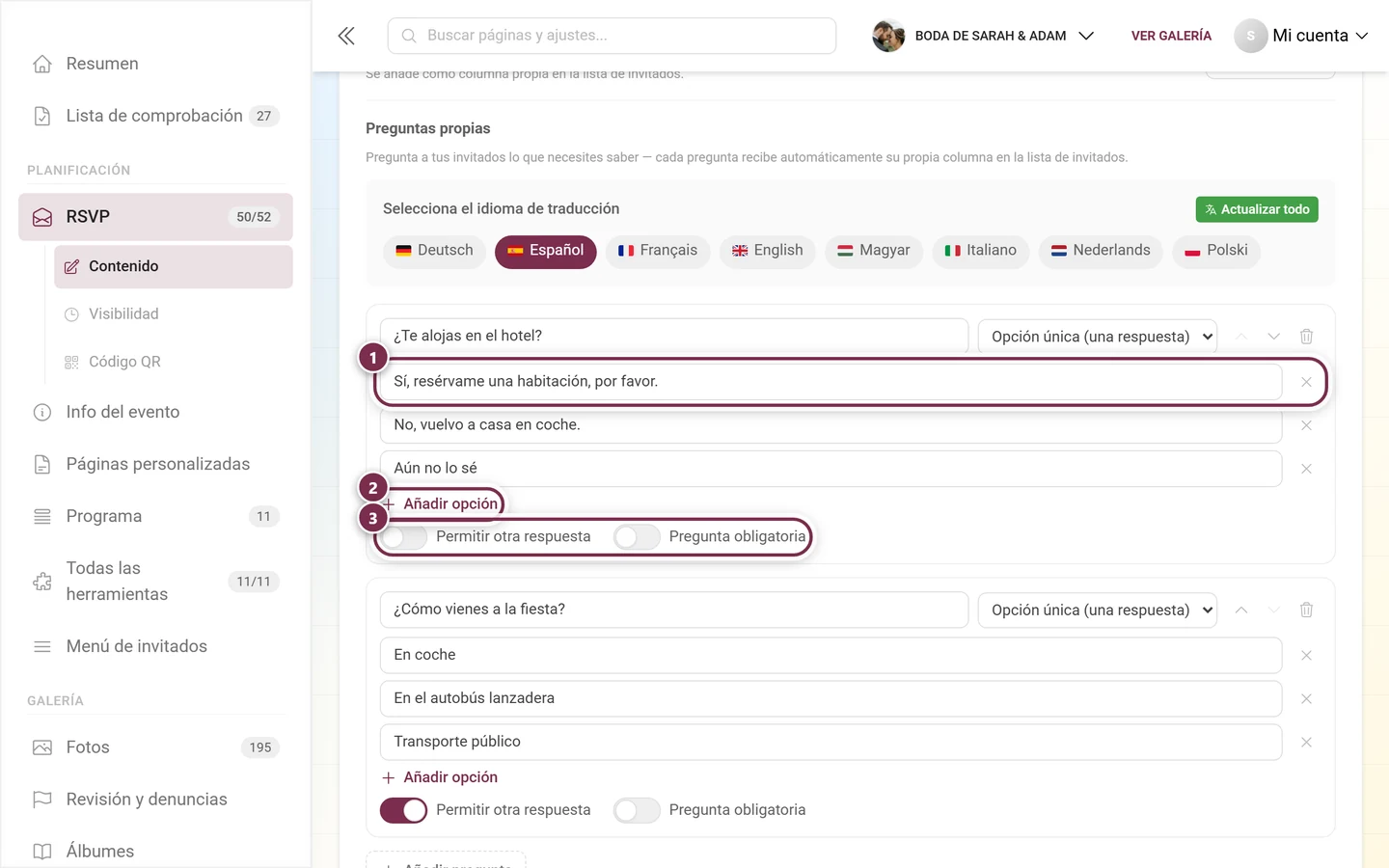
Task: Delete the '¿Te alojas en el hotel?' question
Action: 1306,337
